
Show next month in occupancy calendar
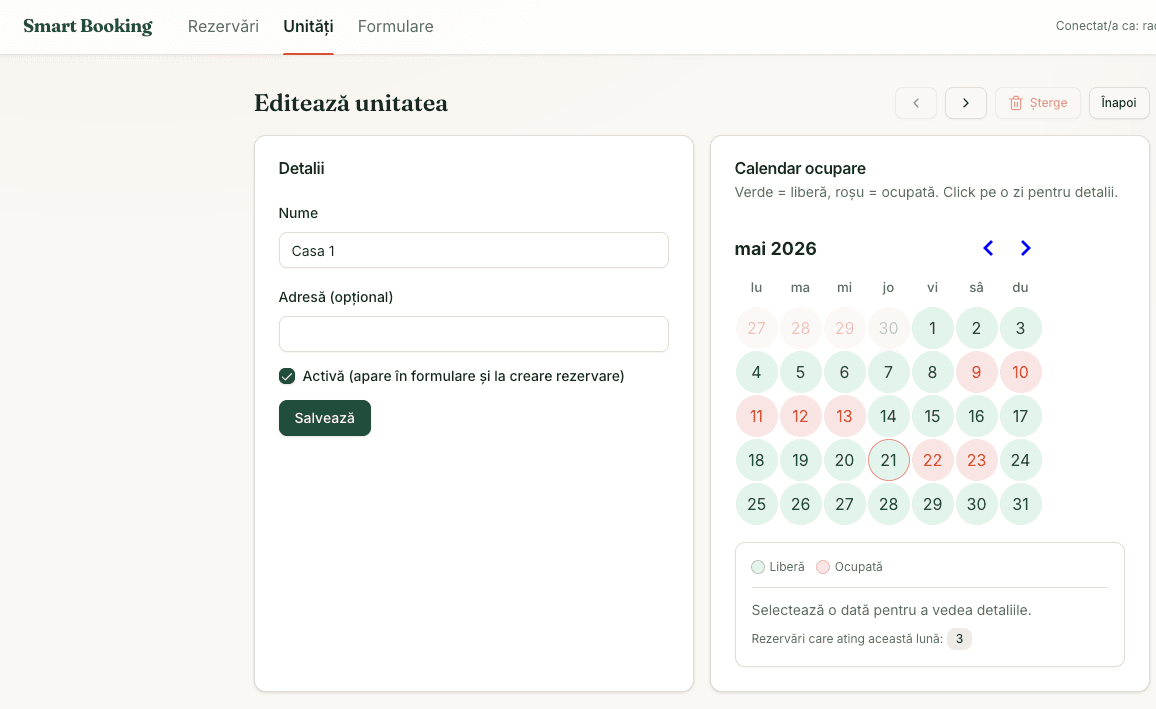point(1025,248)
